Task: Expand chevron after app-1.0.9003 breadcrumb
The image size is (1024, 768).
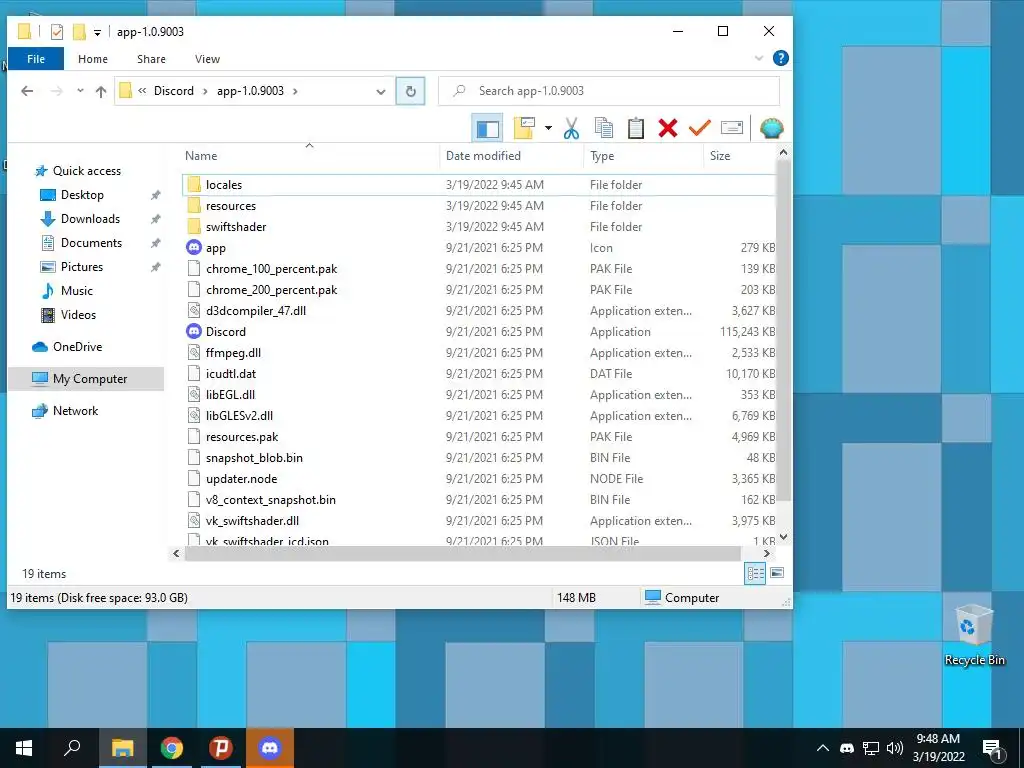Action: click(295, 91)
